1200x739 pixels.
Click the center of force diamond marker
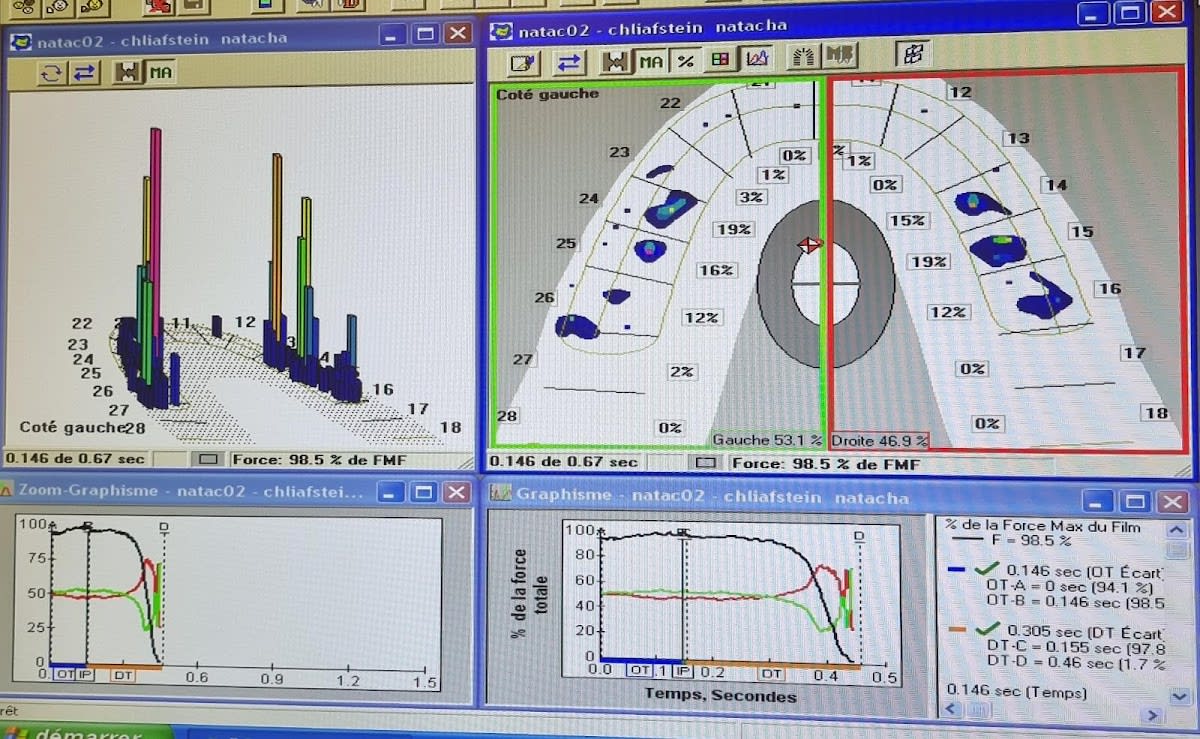(x=809, y=245)
